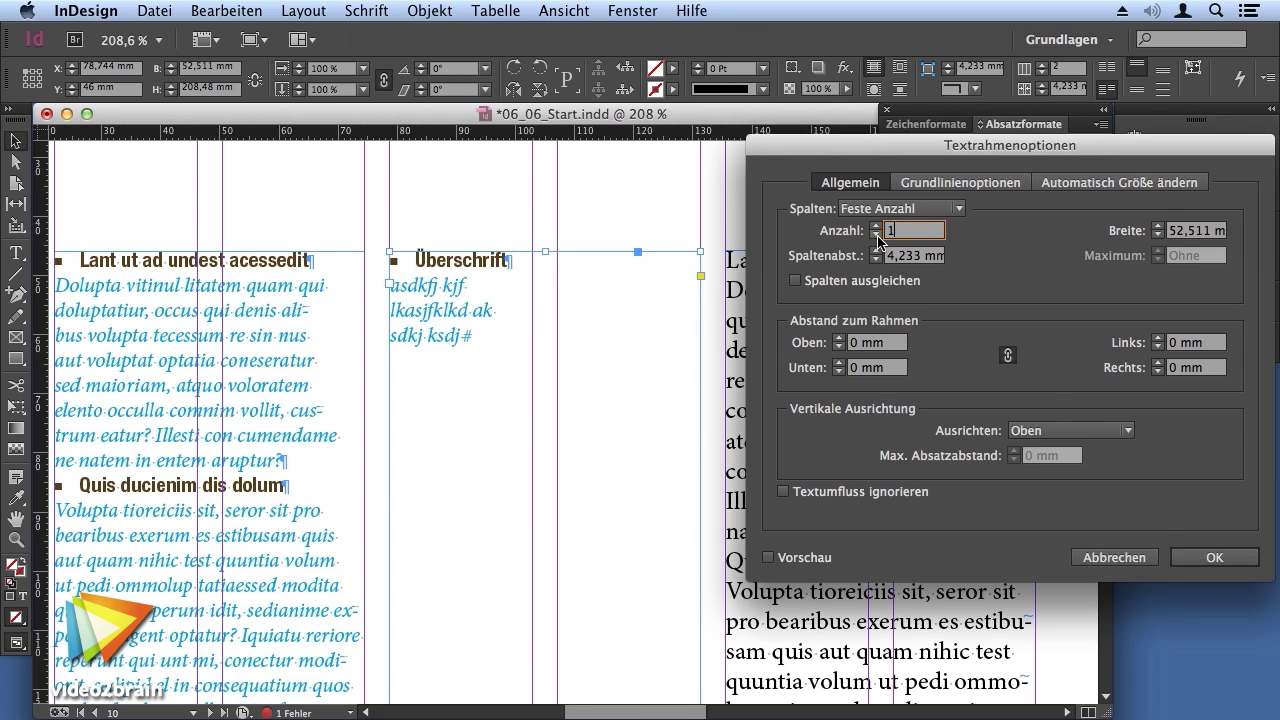Enable Spalten ausgleichen checkbox
The width and height of the screenshot is (1280, 720).
click(x=795, y=281)
